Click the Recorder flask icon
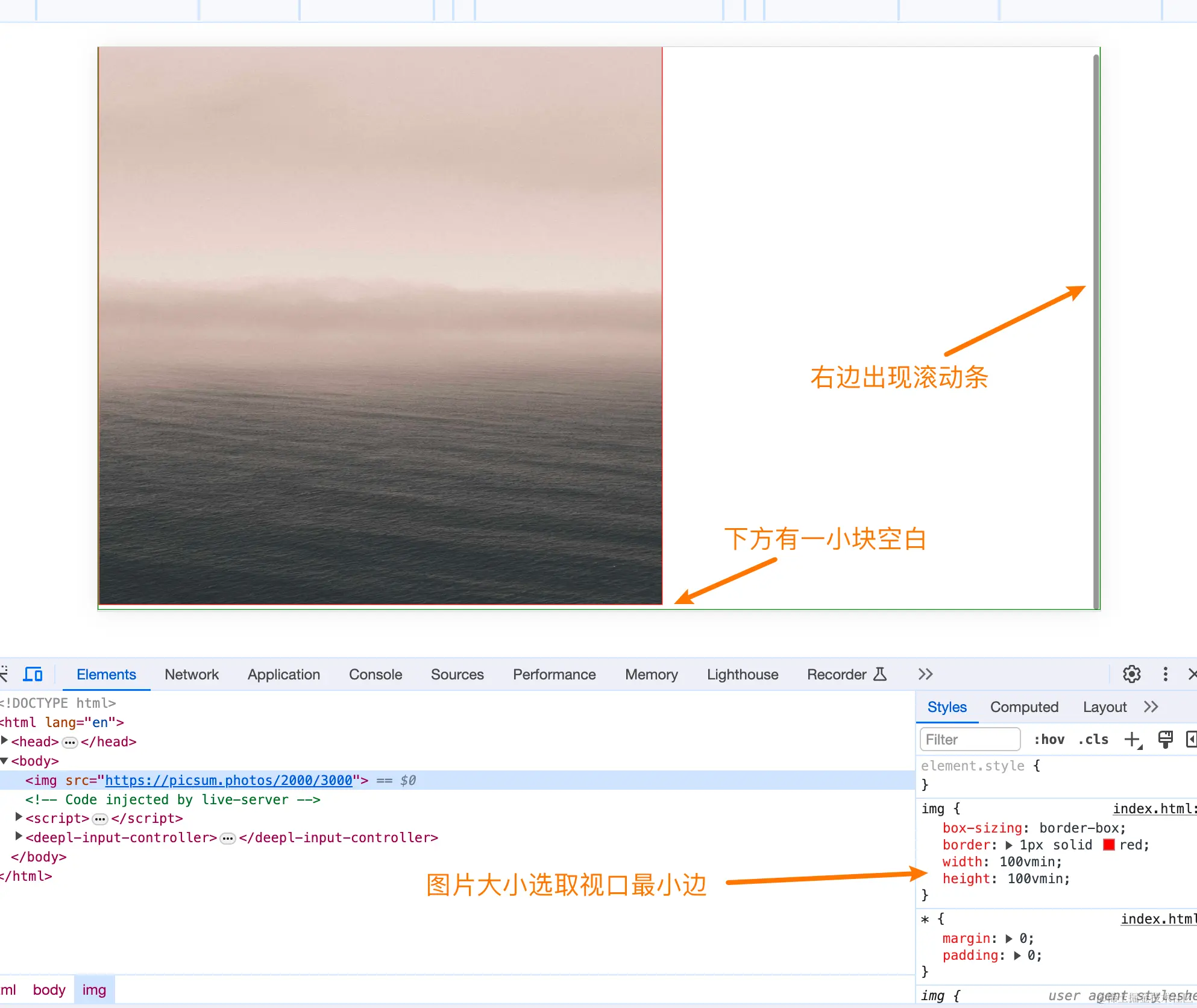The width and height of the screenshot is (1197, 1008). click(x=881, y=675)
